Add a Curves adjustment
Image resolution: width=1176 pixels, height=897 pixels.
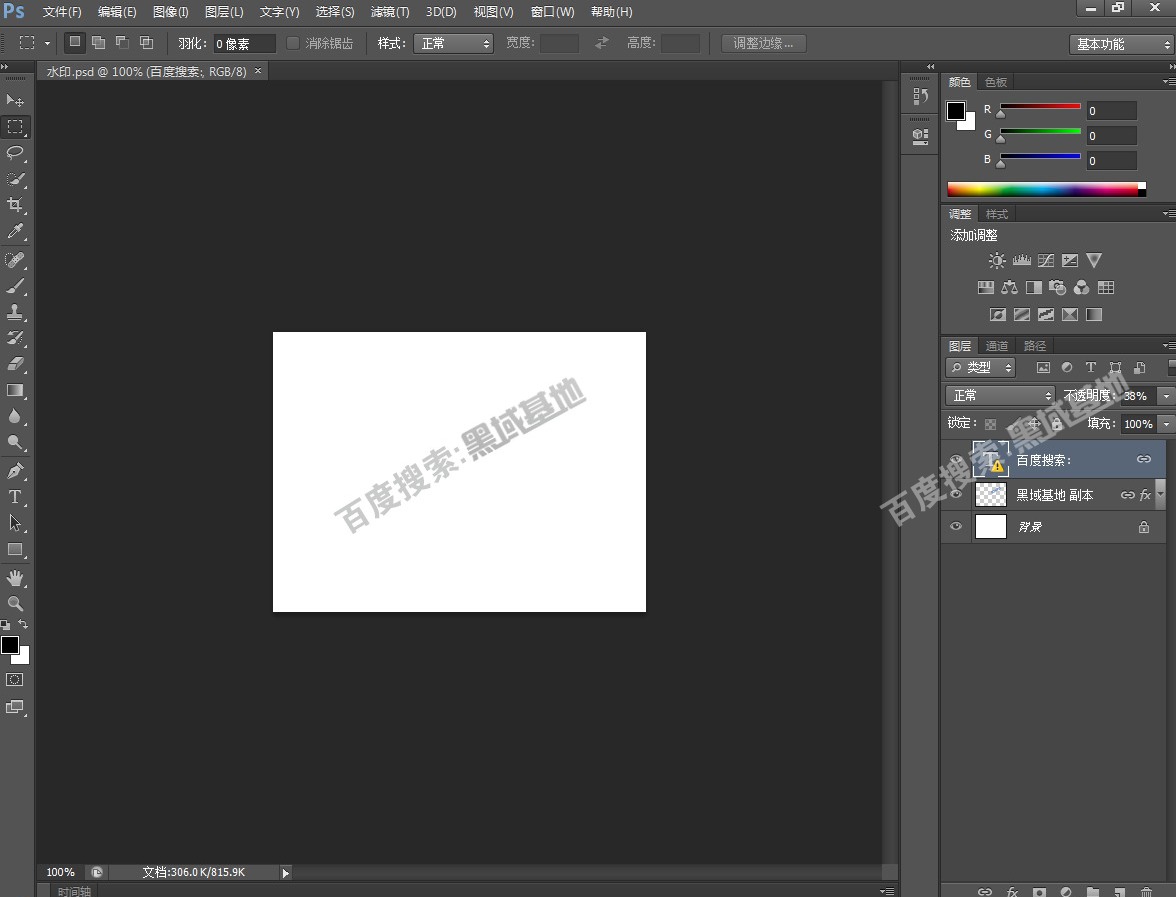[1046, 260]
